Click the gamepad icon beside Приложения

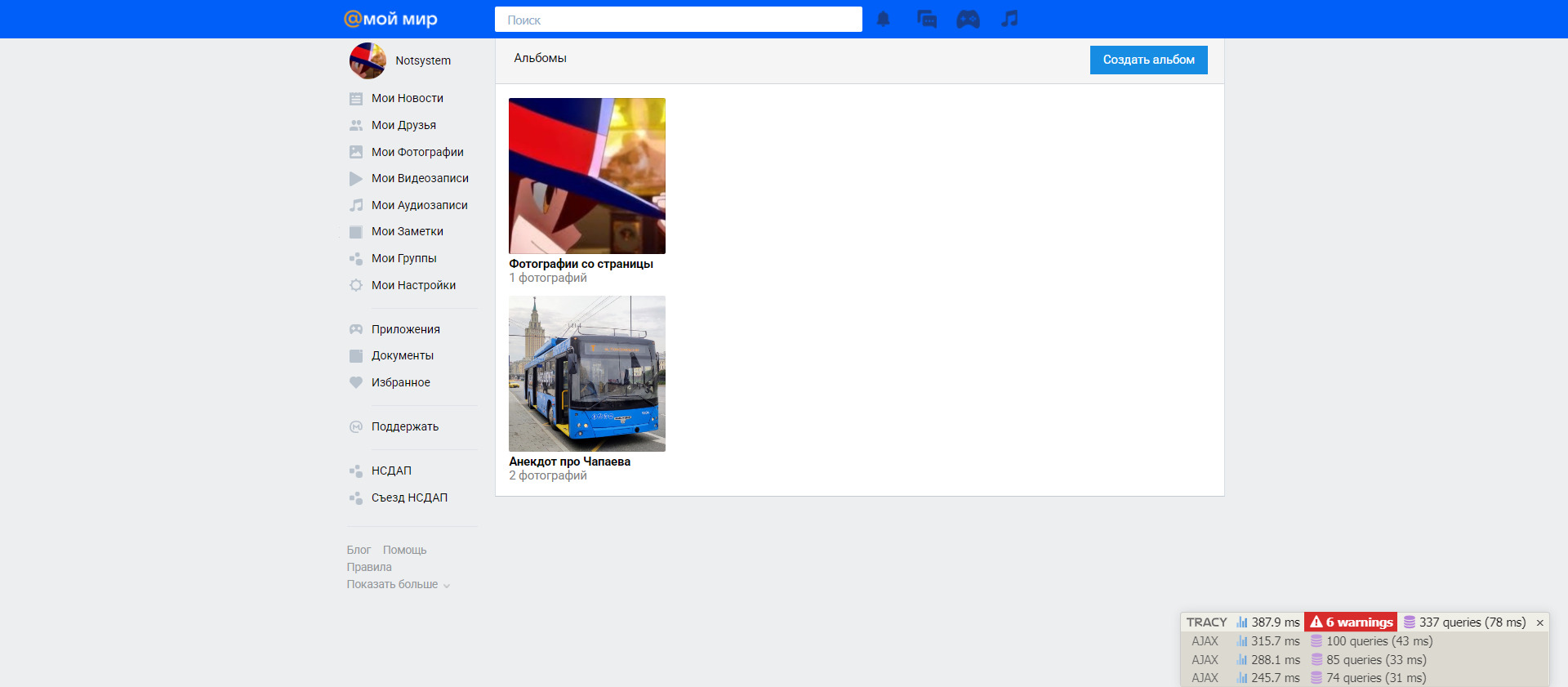click(356, 329)
